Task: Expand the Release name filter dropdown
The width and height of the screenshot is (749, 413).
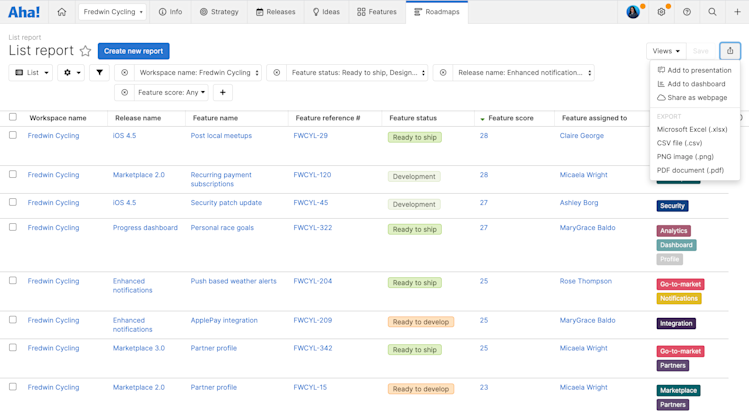Action: point(523,73)
